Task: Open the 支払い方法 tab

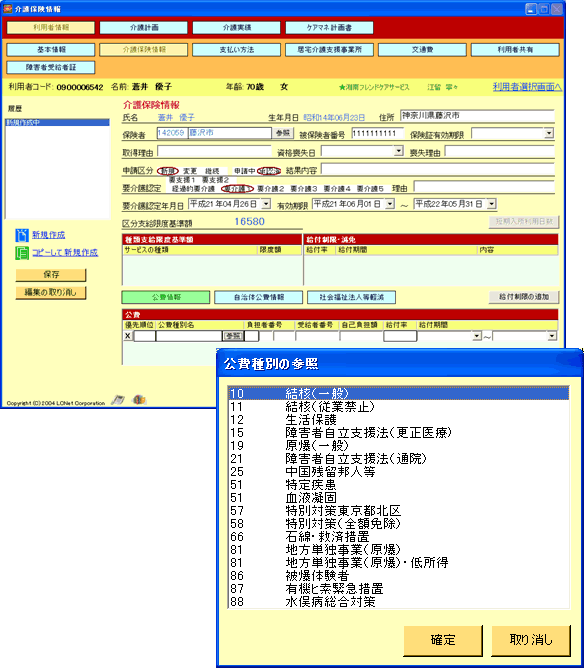Action: (x=236, y=50)
